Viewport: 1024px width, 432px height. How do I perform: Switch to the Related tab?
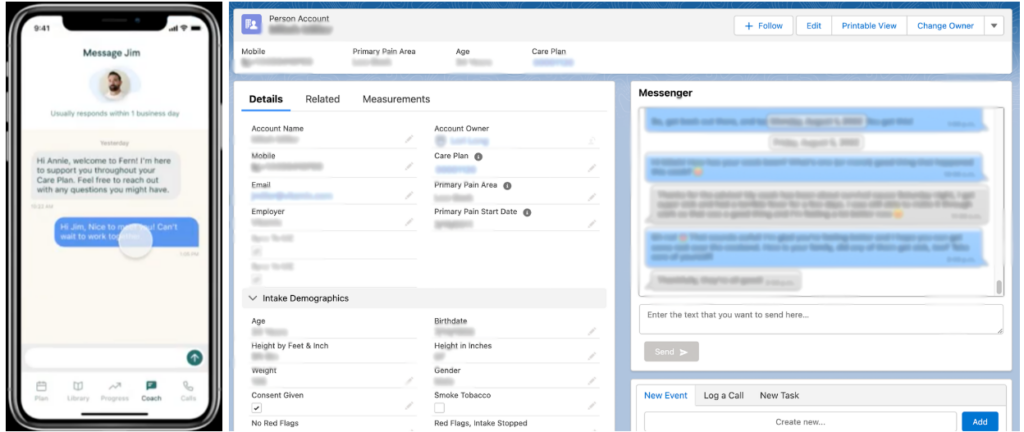(x=323, y=99)
